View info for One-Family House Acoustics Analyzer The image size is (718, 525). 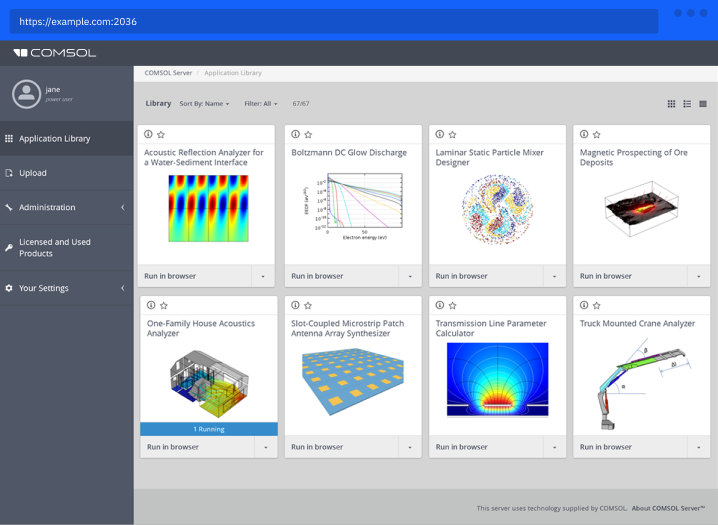click(151, 305)
